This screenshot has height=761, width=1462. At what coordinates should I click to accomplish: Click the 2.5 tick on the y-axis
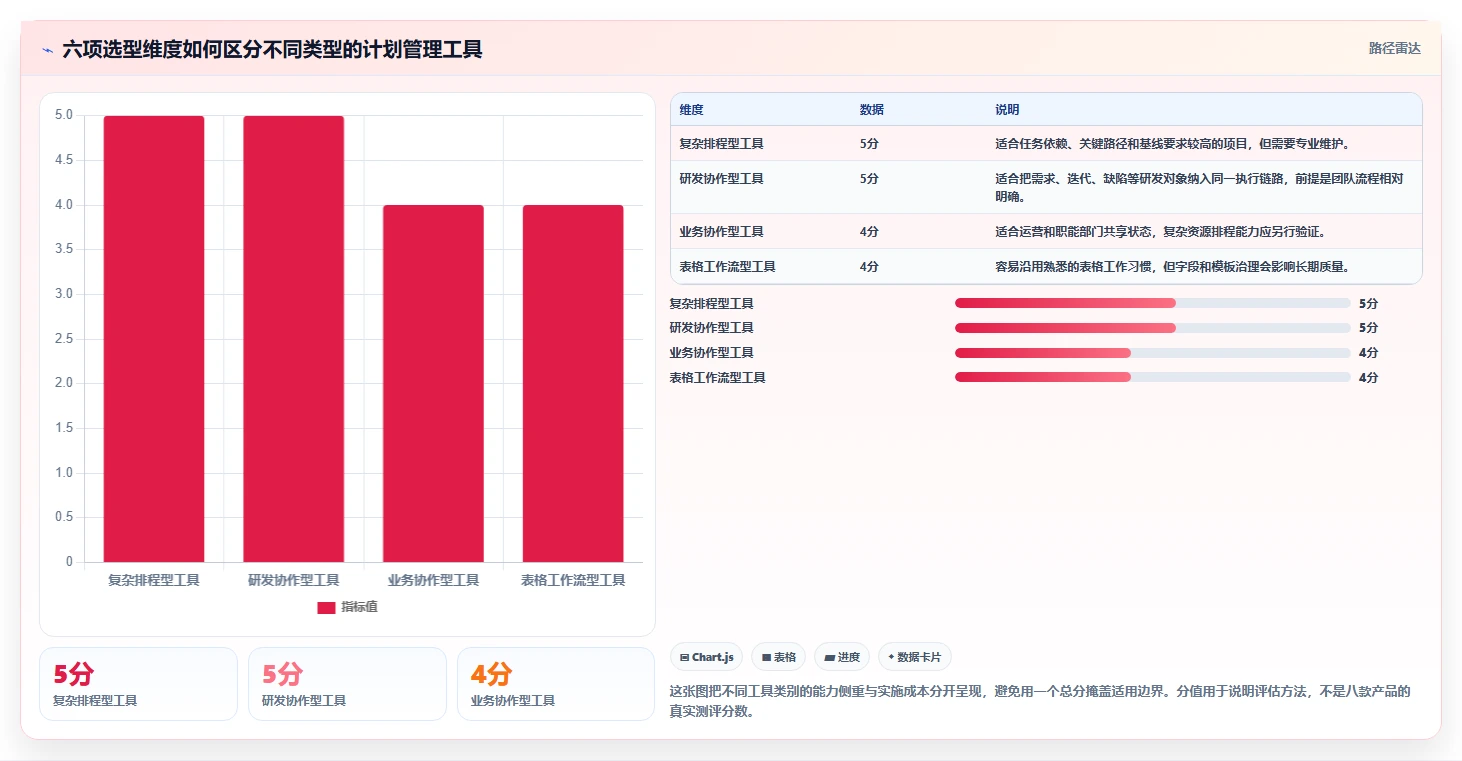pos(63,339)
